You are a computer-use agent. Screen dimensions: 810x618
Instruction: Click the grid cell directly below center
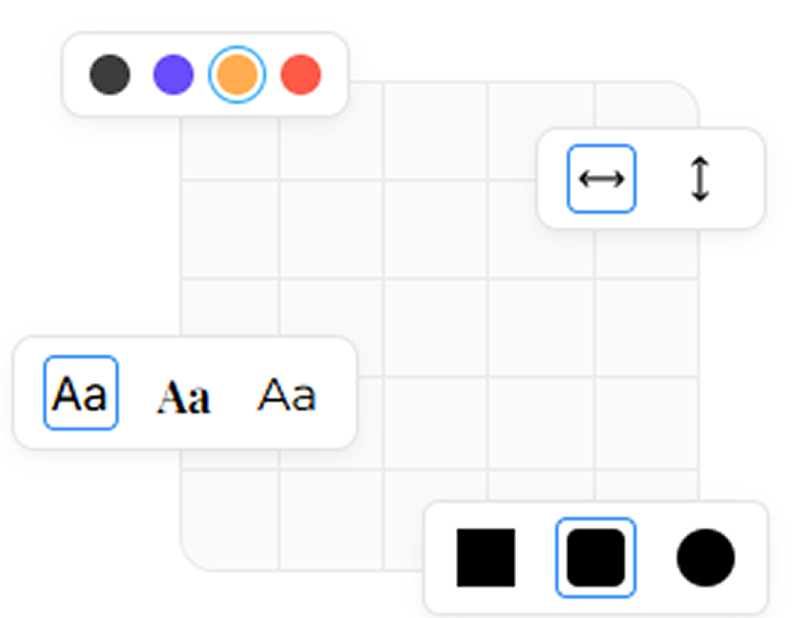coord(435,422)
